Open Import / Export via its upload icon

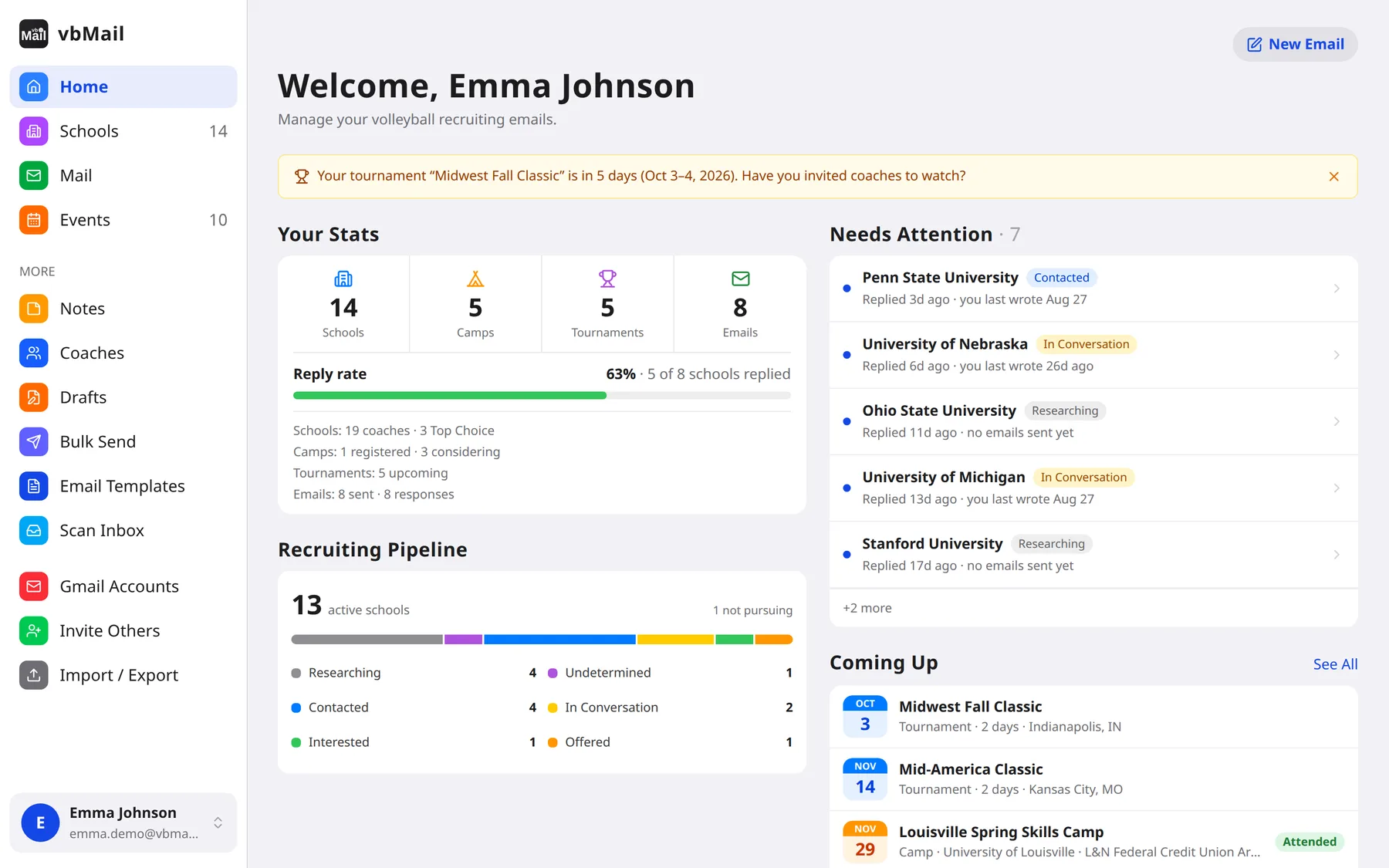pyautogui.click(x=34, y=675)
